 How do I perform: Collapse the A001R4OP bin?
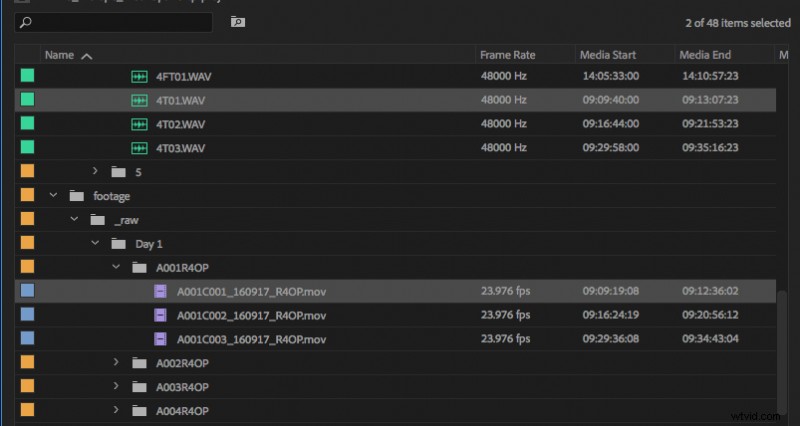point(116,266)
